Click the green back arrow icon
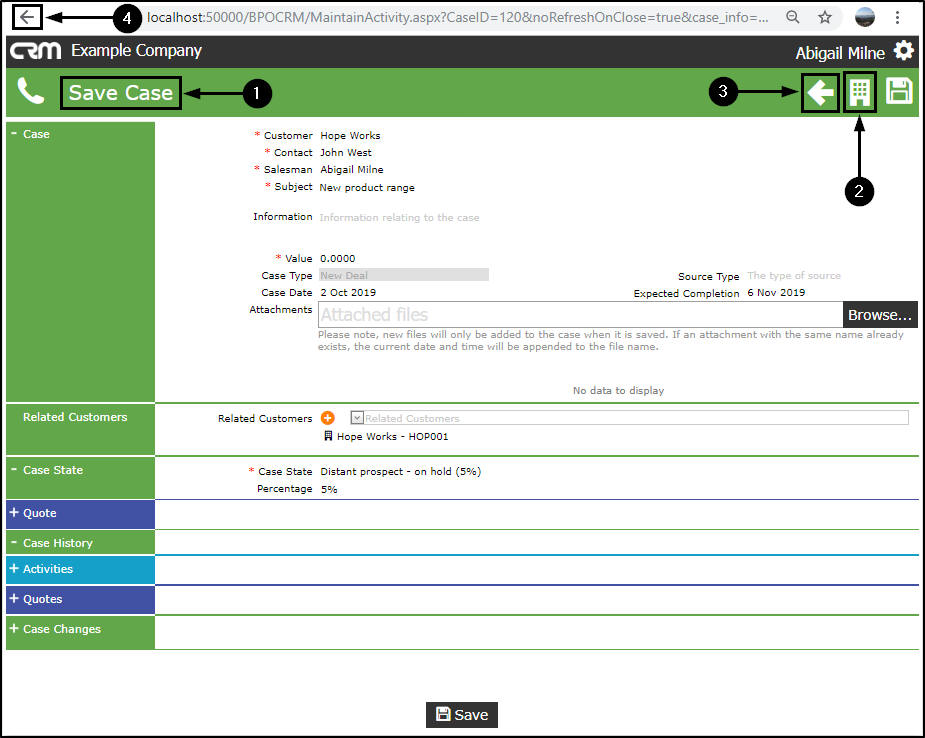This screenshot has height=738, width=925. (820, 93)
